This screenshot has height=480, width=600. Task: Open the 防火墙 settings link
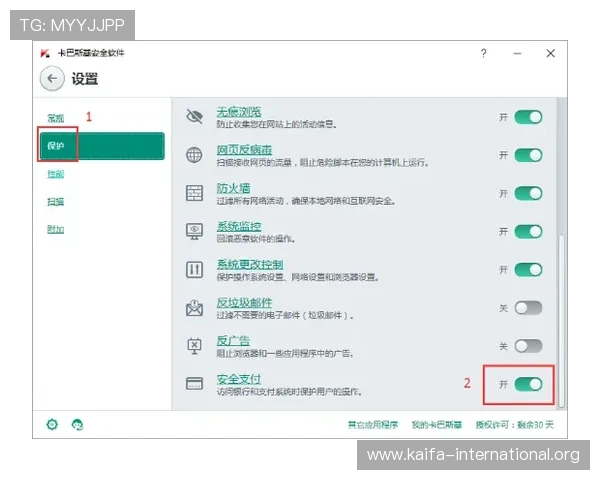click(233, 188)
